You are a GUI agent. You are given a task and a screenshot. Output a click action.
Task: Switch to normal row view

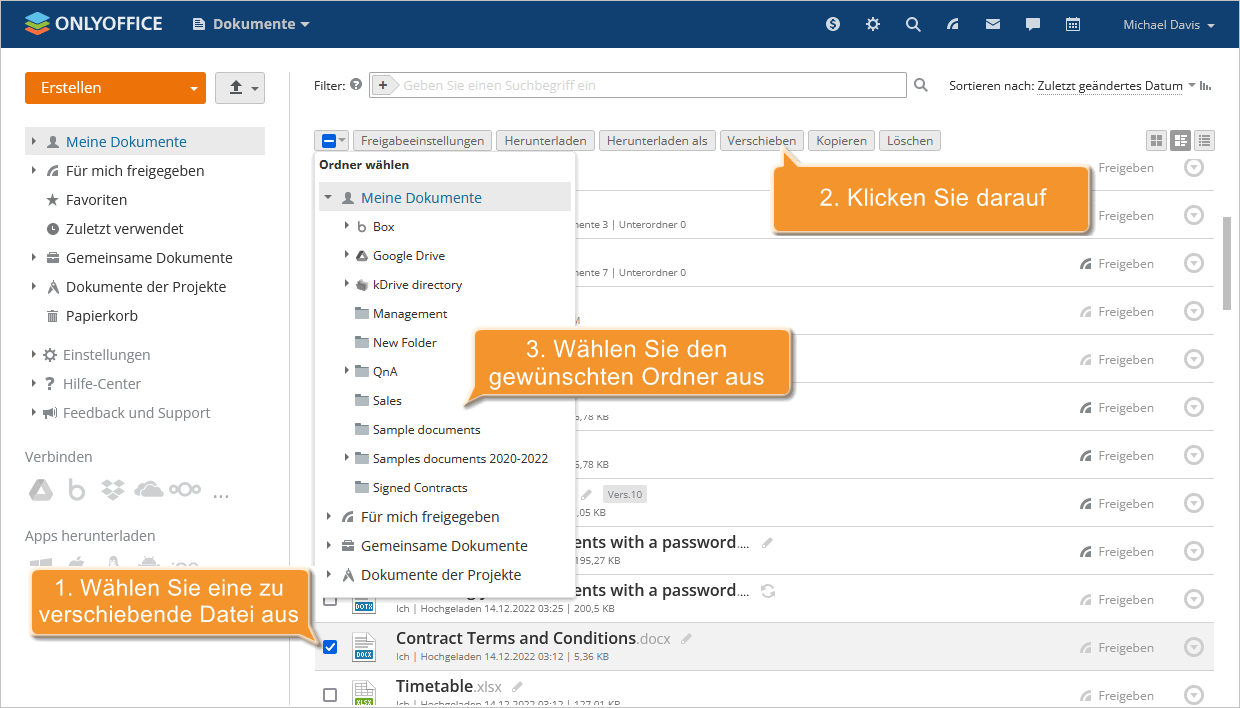tap(1180, 141)
